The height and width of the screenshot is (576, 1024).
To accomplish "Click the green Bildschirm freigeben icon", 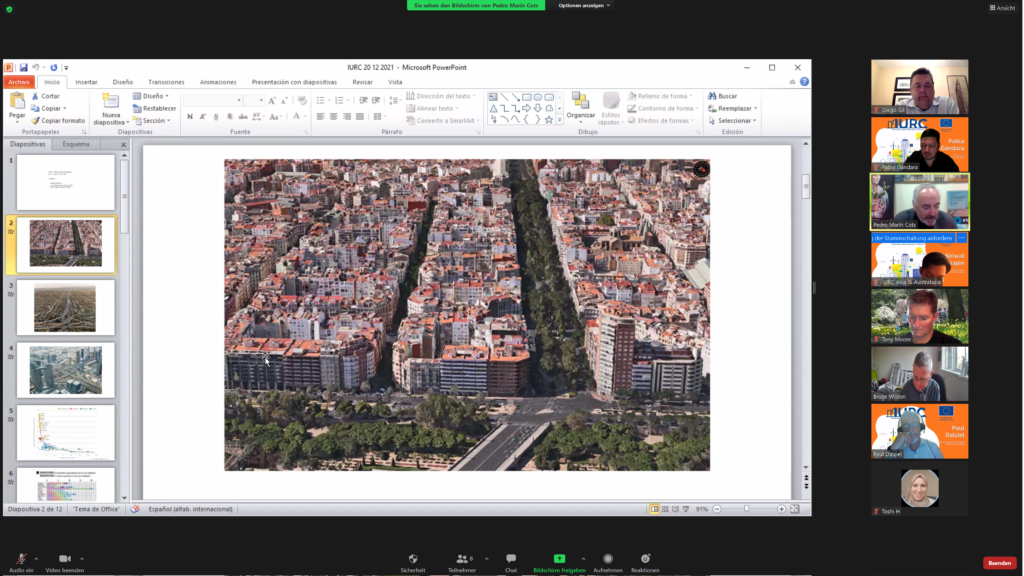I will pos(559,559).
